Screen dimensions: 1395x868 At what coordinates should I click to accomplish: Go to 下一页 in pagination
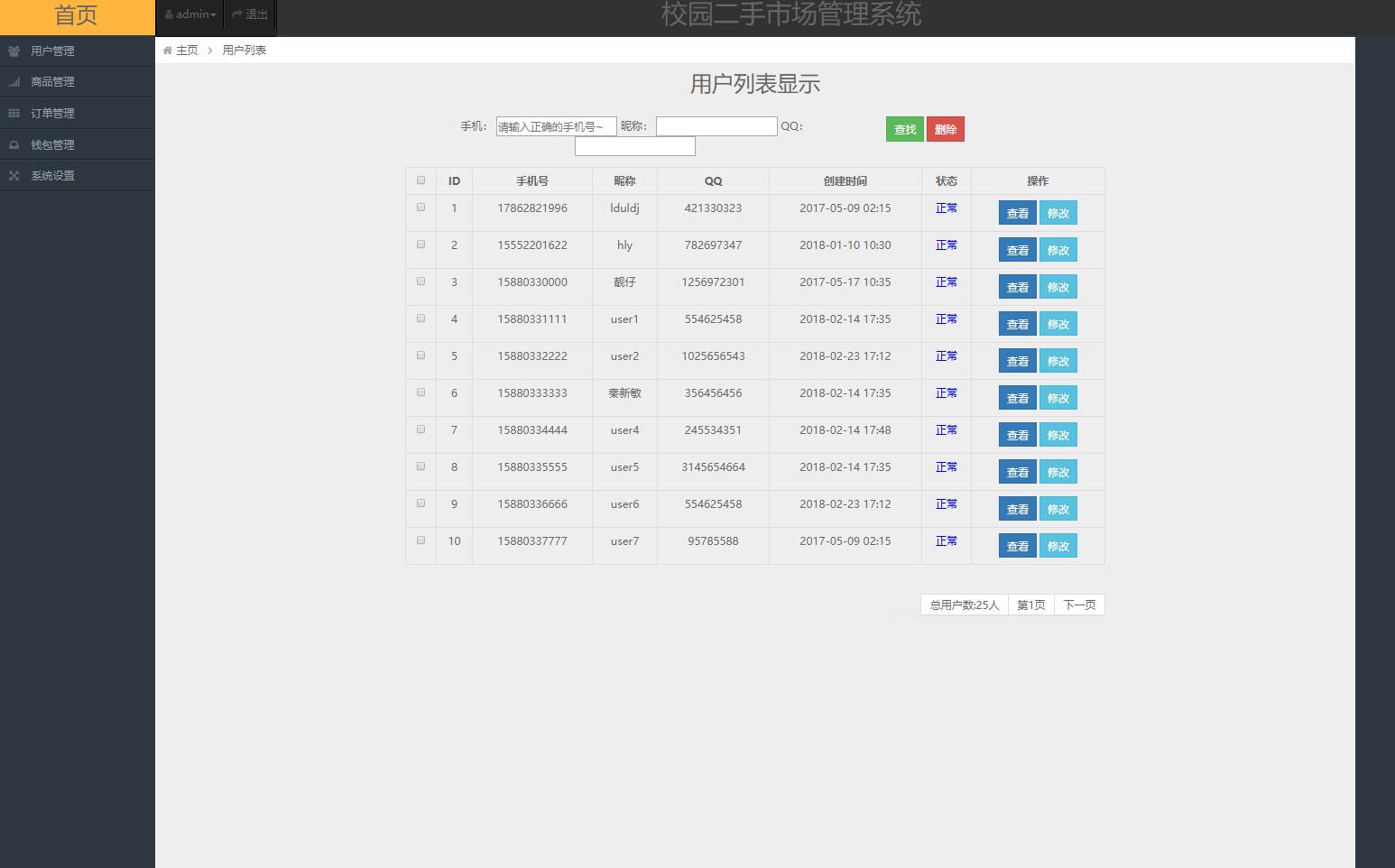1079,605
